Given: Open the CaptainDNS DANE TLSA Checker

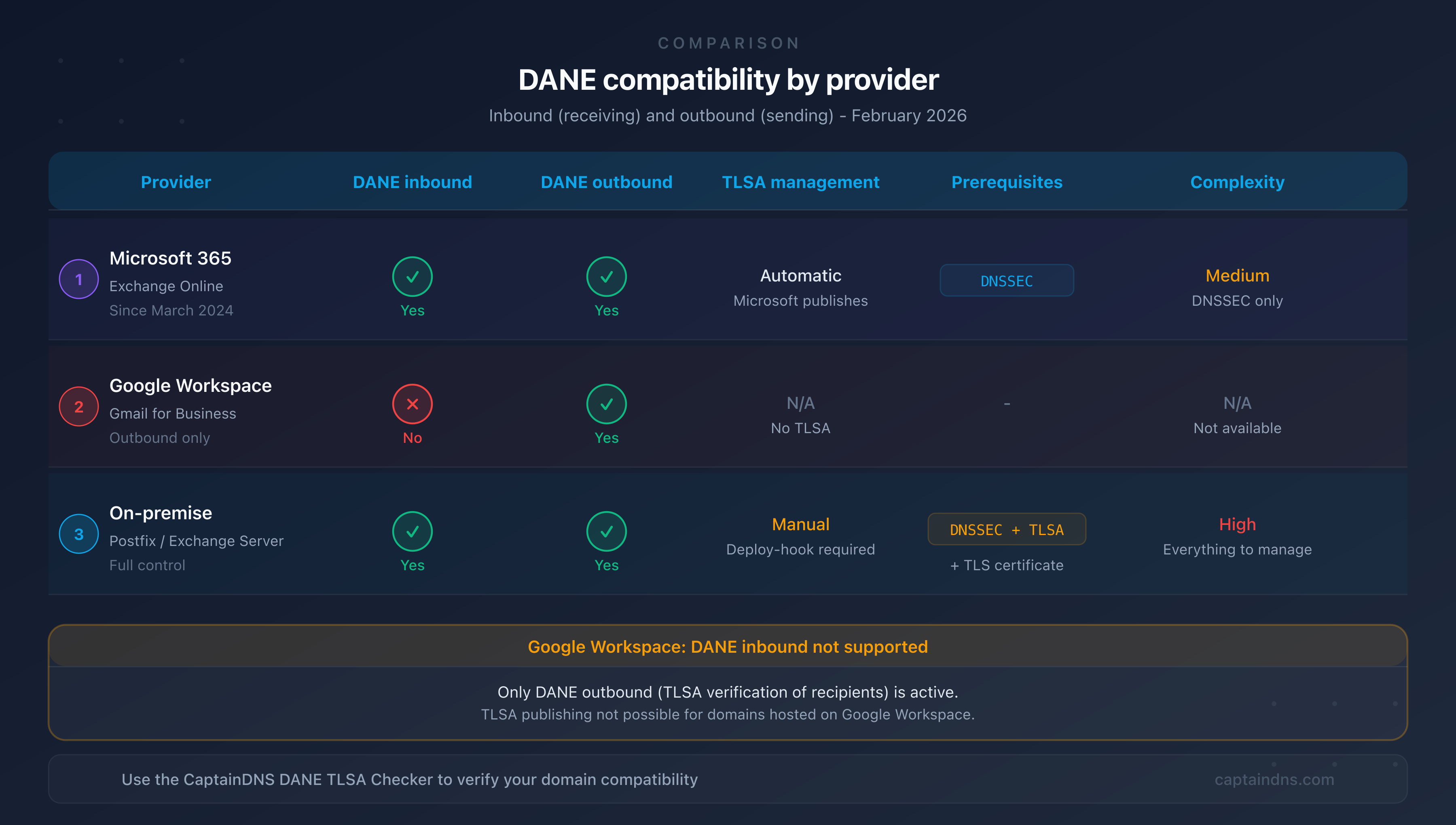Looking at the screenshot, I should point(410,779).
